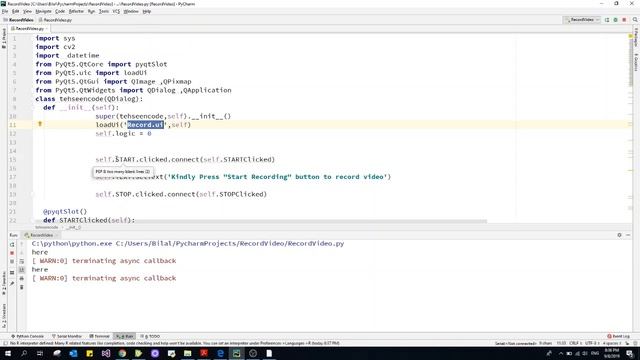The image size is (640, 360).
Task: Click the RecordVideo.py path link in console
Action: point(230,244)
